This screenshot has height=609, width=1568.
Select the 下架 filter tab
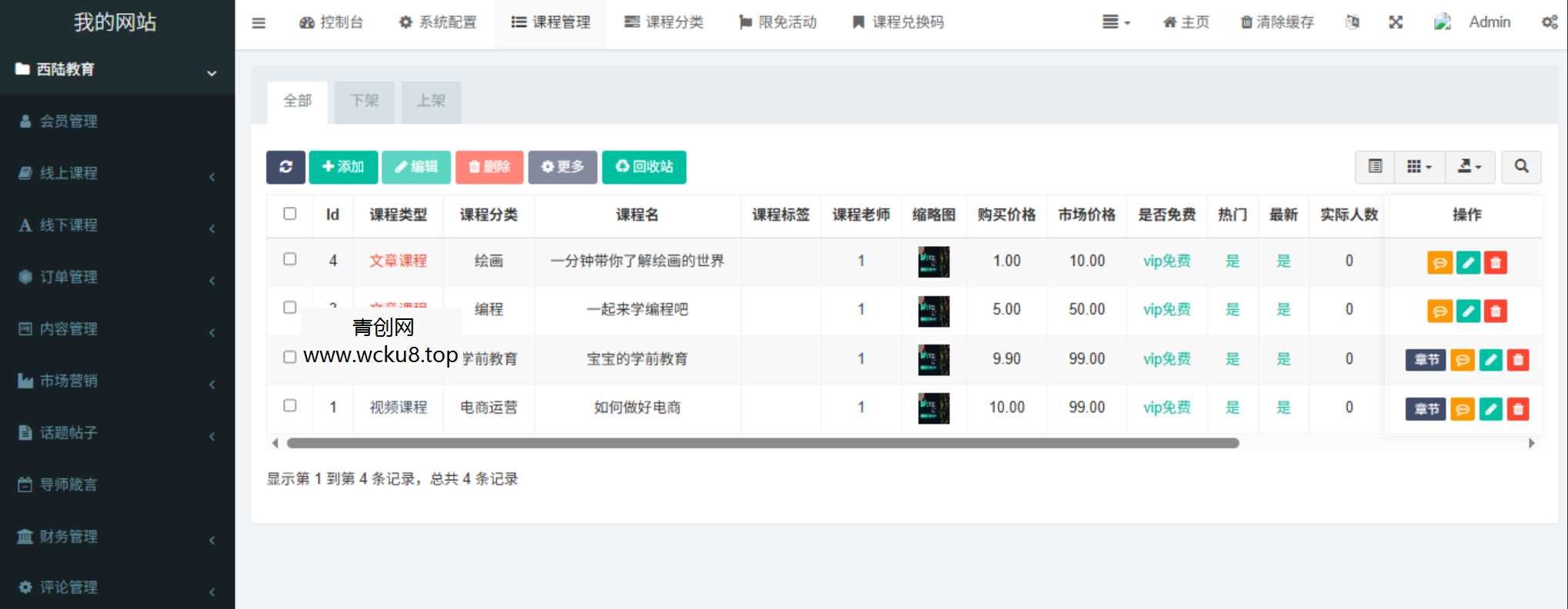pos(364,101)
